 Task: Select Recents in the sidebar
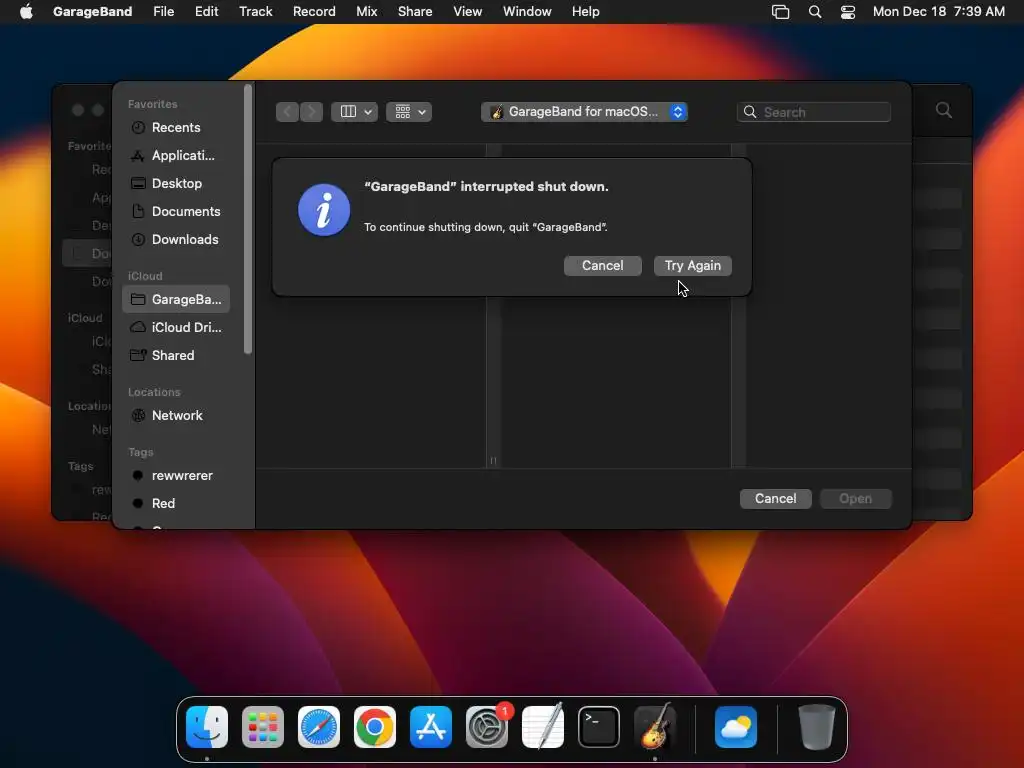[176, 127]
